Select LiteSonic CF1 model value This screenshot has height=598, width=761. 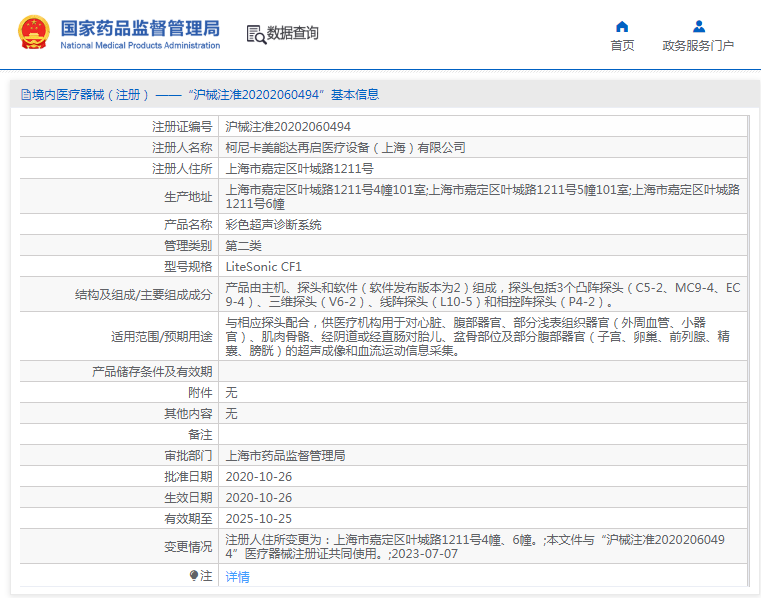264,267
